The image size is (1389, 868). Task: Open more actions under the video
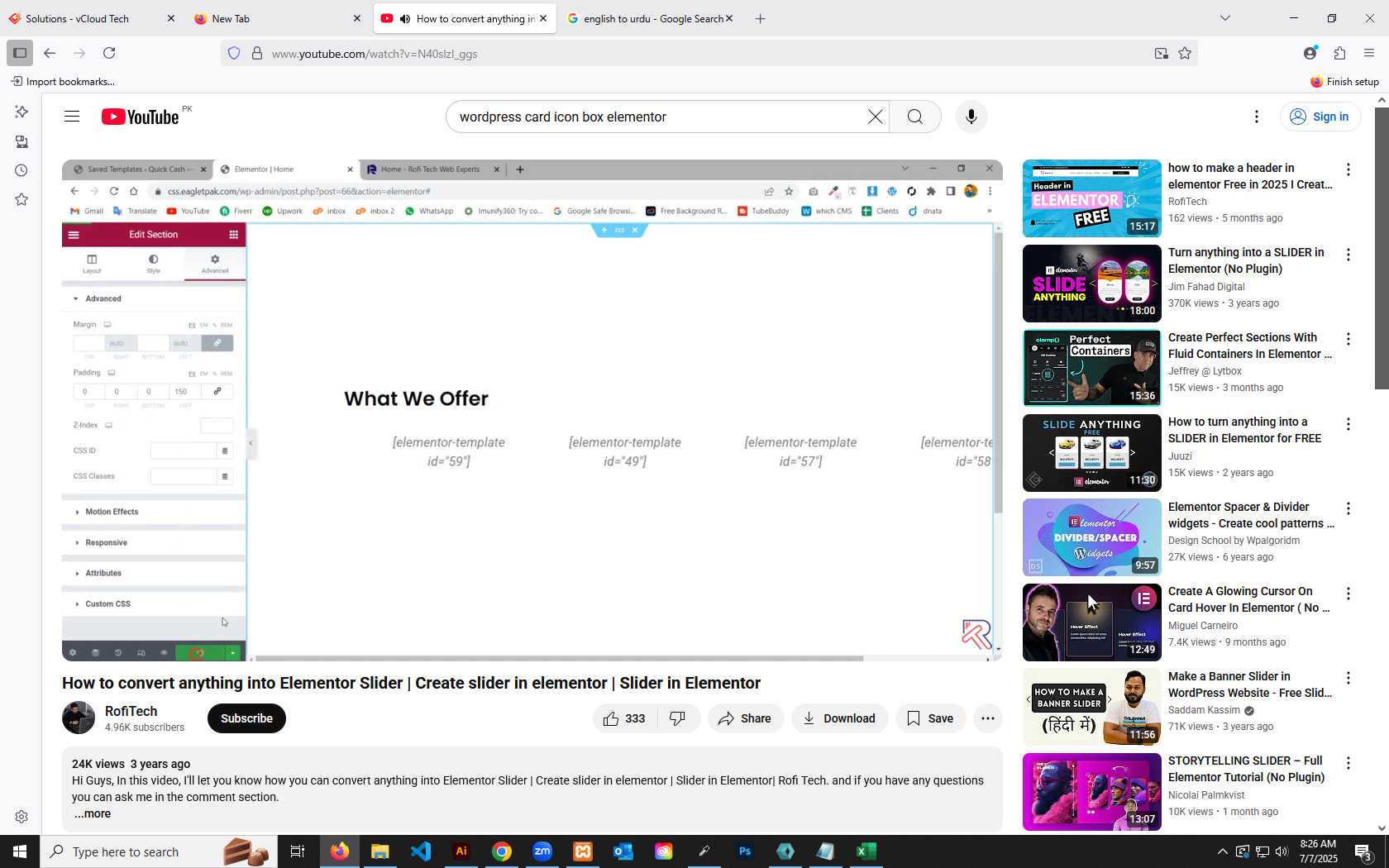pyautogui.click(x=987, y=718)
